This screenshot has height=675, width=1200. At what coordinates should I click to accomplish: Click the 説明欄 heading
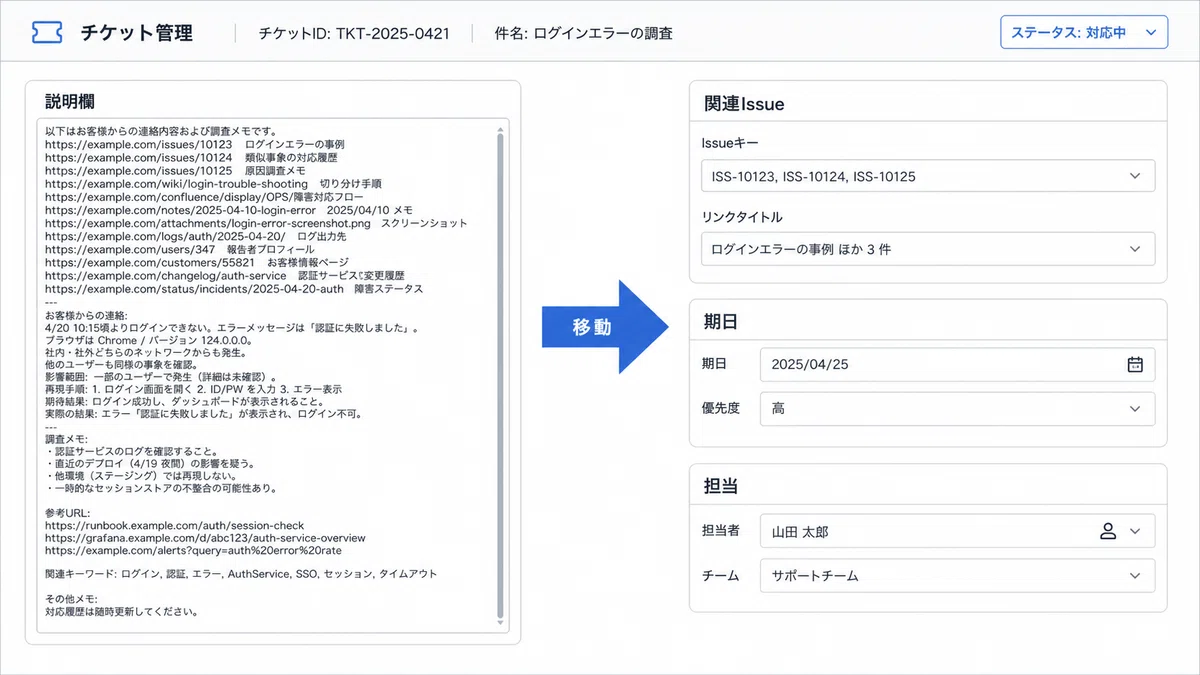(71, 102)
